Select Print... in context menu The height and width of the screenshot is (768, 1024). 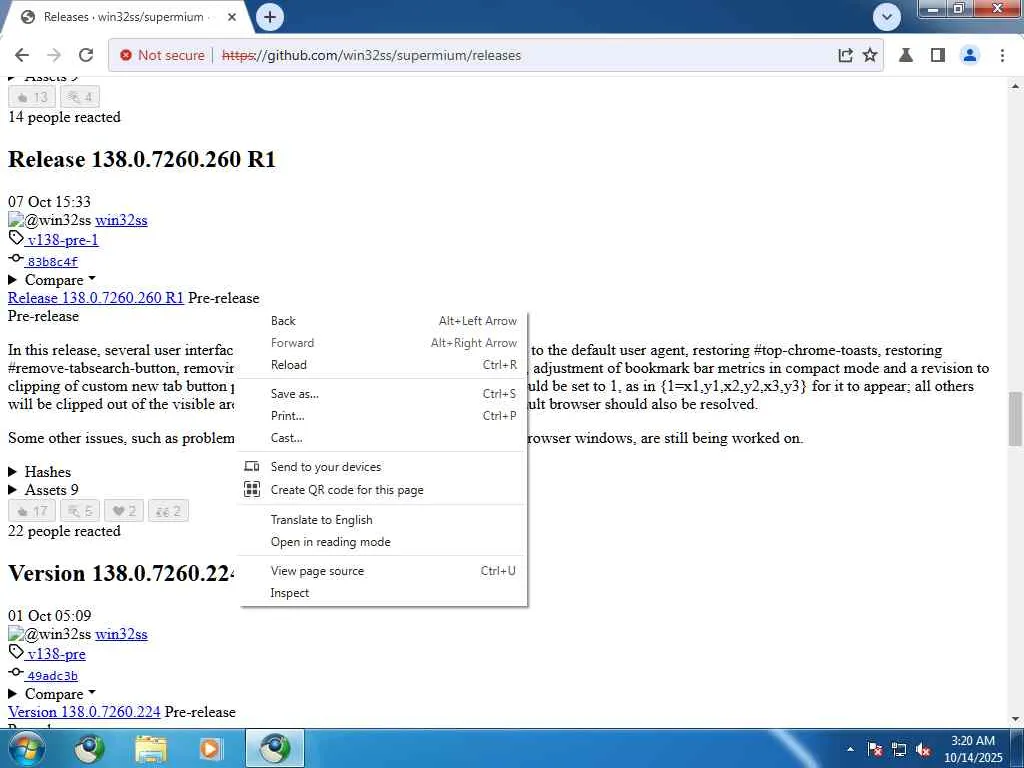point(383,416)
